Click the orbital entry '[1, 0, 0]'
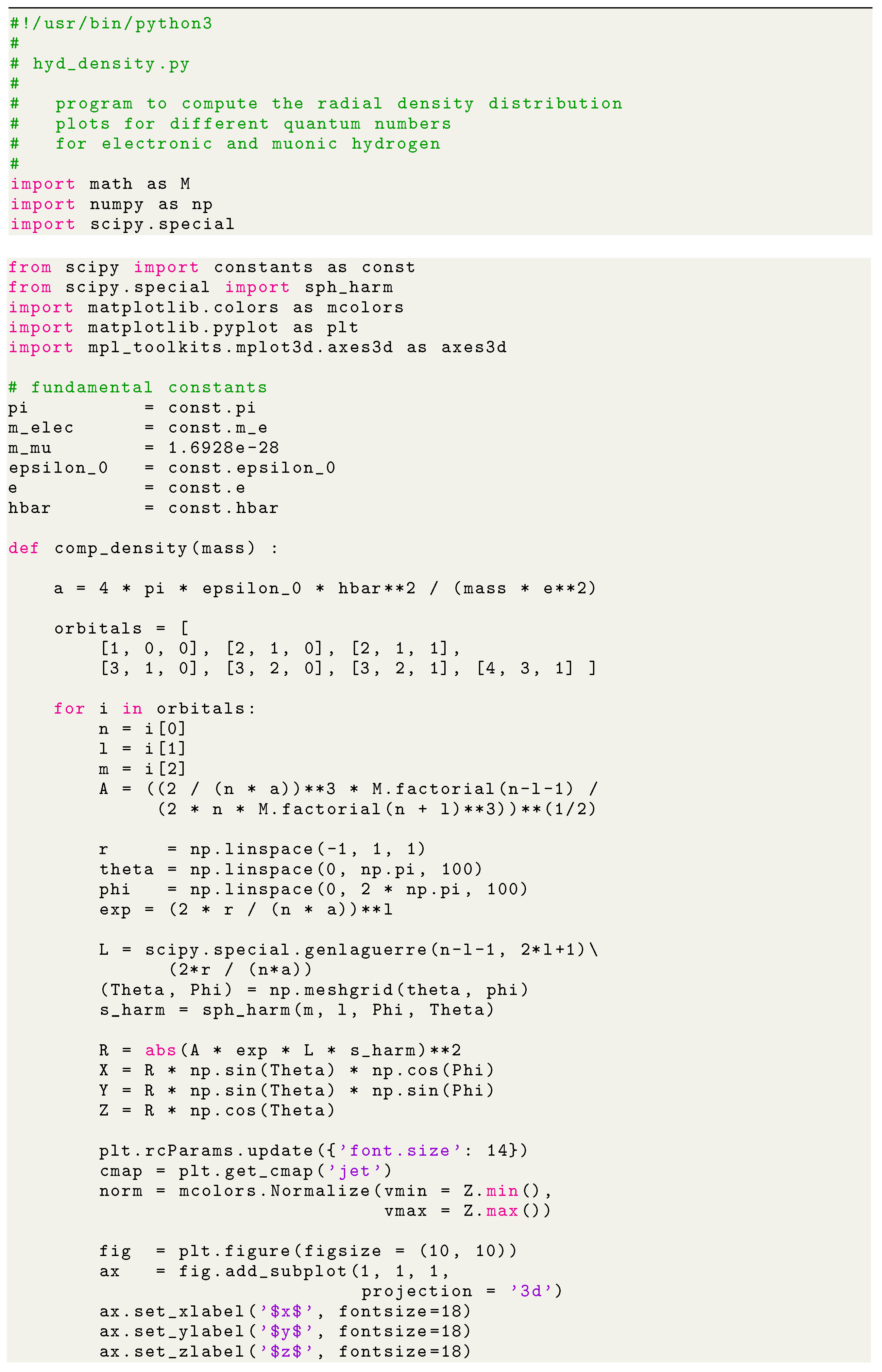This screenshot has height=1372, width=882. click(149, 649)
